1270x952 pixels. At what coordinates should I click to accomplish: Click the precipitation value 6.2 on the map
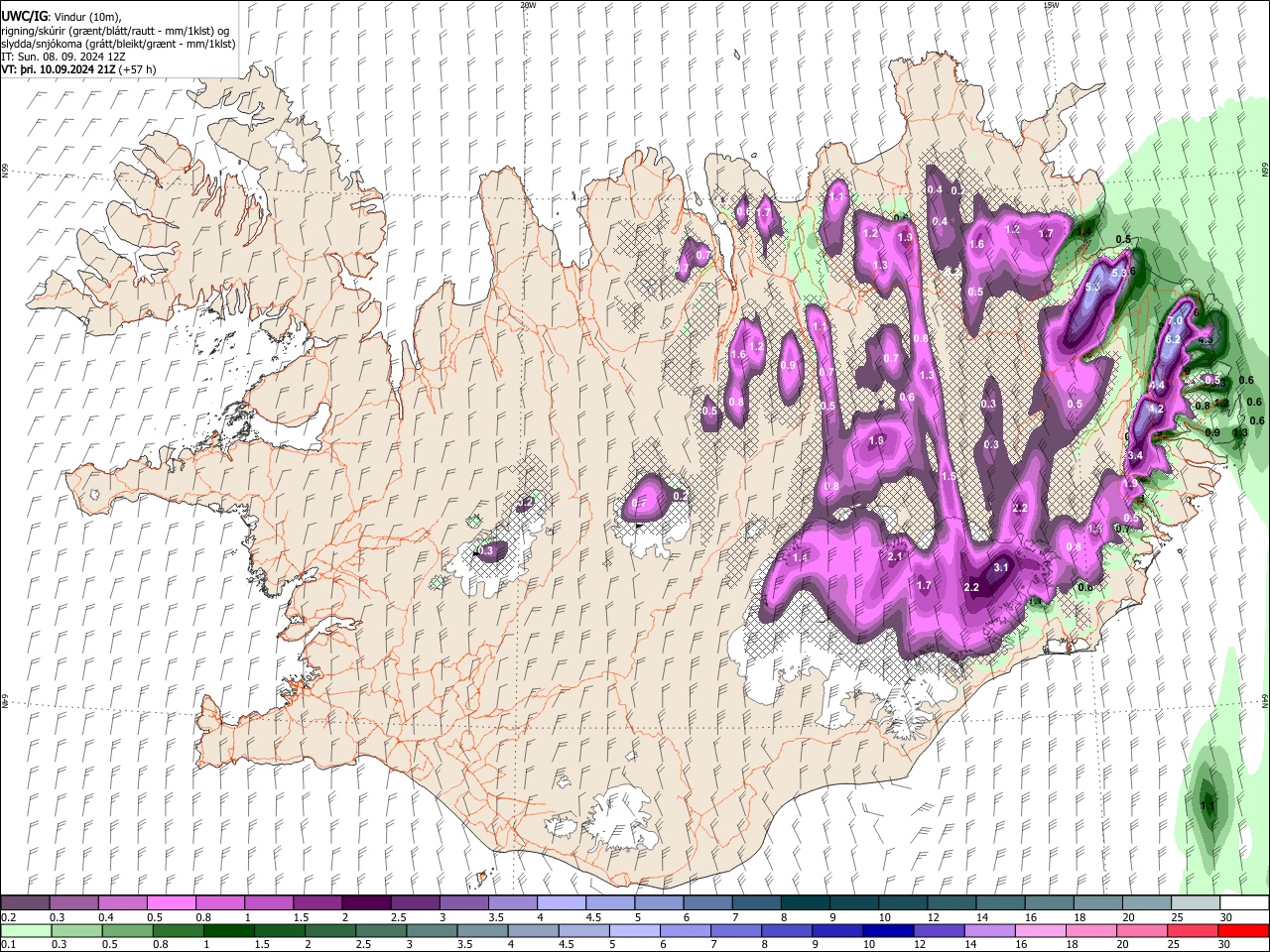tap(1172, 339)
